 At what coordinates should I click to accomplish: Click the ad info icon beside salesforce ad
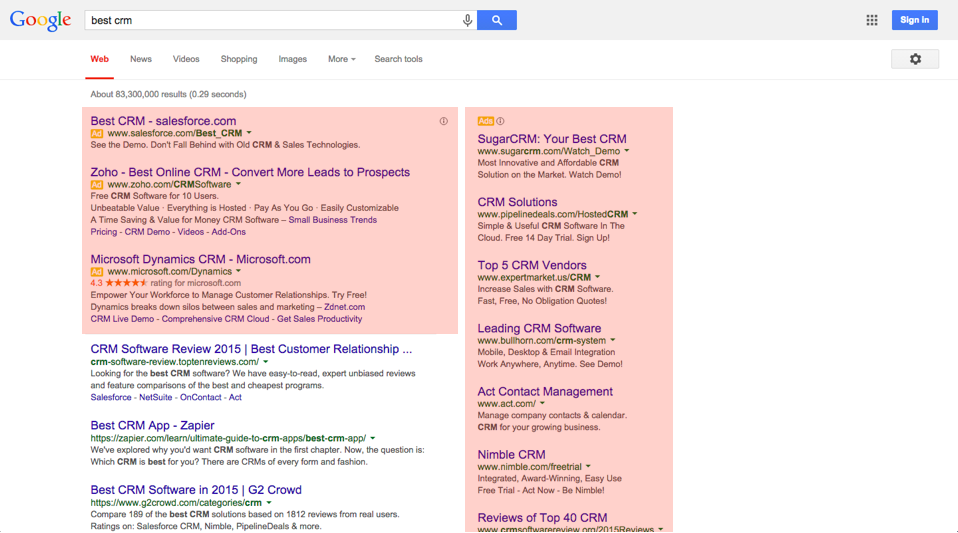(444, 121)
